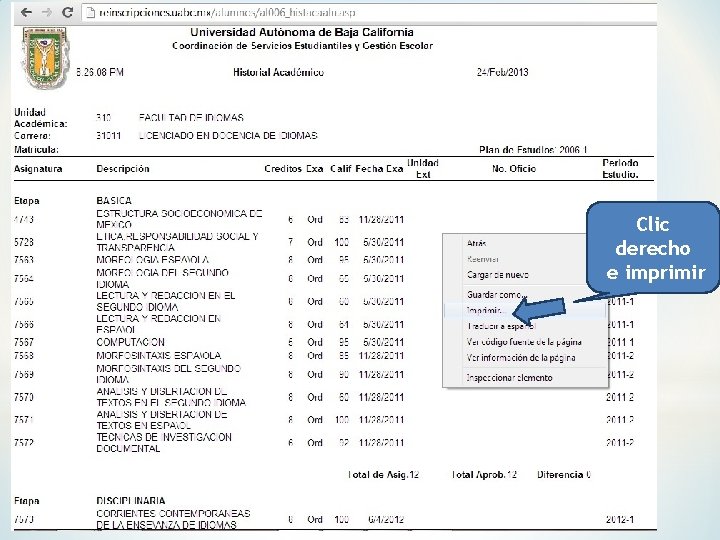Click the Descripción column header
The height and width of the screenshot is (540, 720).
coord(123,169)
